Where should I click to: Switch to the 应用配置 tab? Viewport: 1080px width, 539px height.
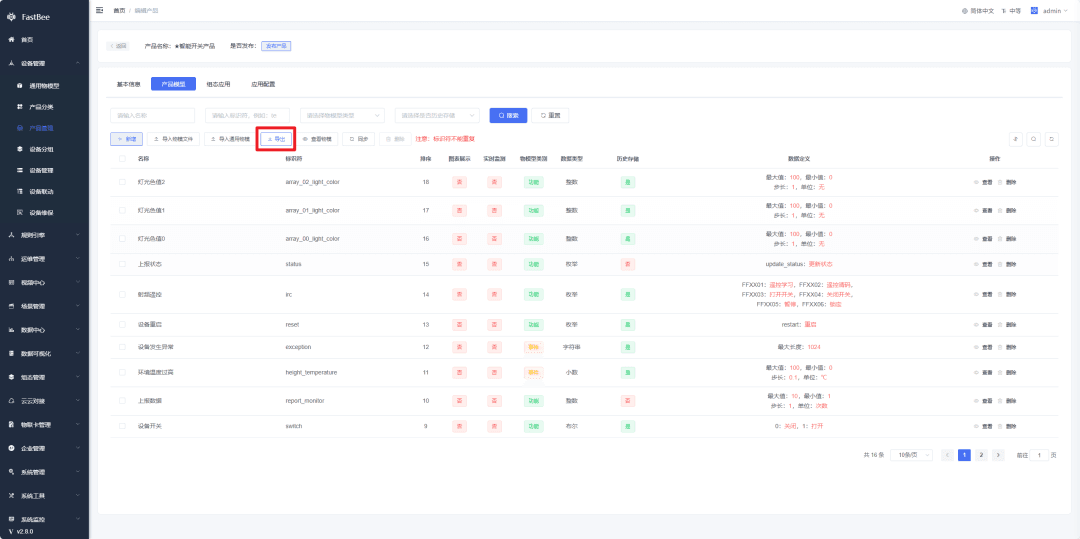263,84
